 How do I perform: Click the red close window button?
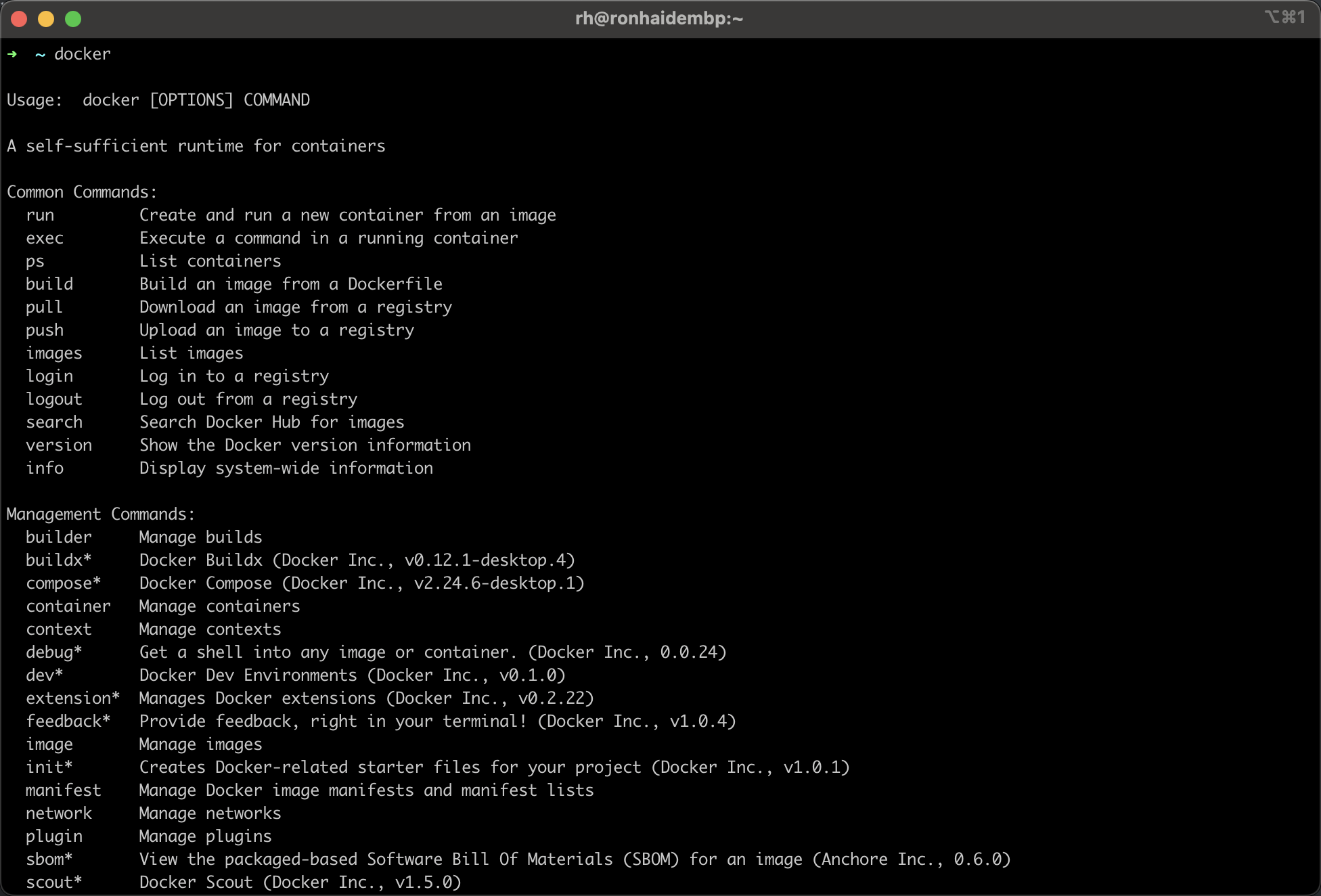coord(19,19)
